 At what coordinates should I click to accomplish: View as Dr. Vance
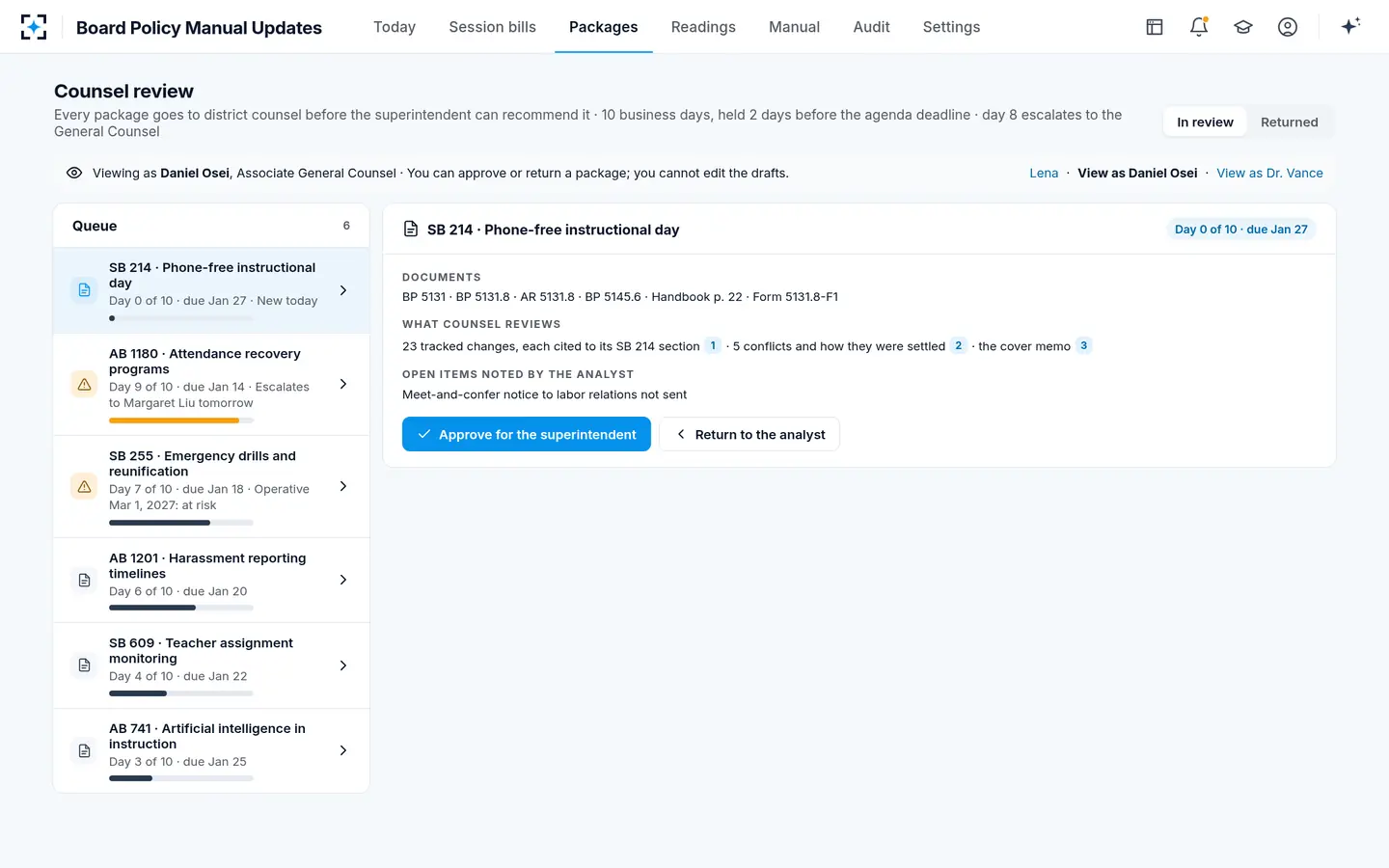(1269, 173)
